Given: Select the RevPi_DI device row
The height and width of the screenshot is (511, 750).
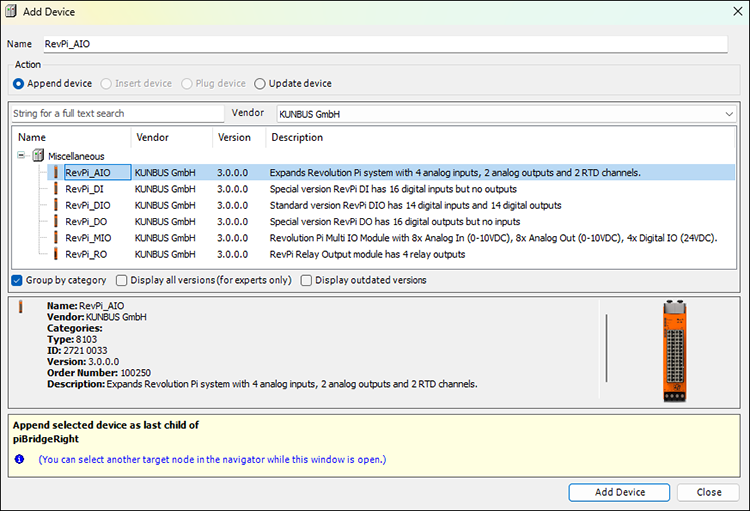Looking at the screenshot, I should (391, 189).
